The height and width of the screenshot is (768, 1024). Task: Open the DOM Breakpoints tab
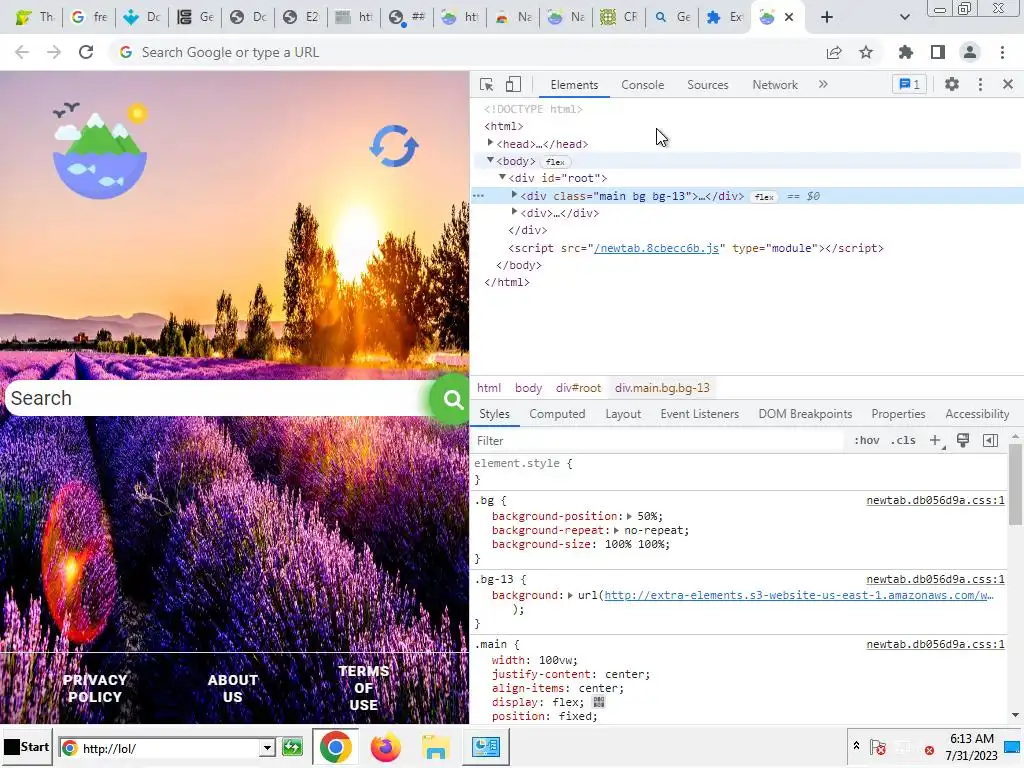(x=805, y=414)
